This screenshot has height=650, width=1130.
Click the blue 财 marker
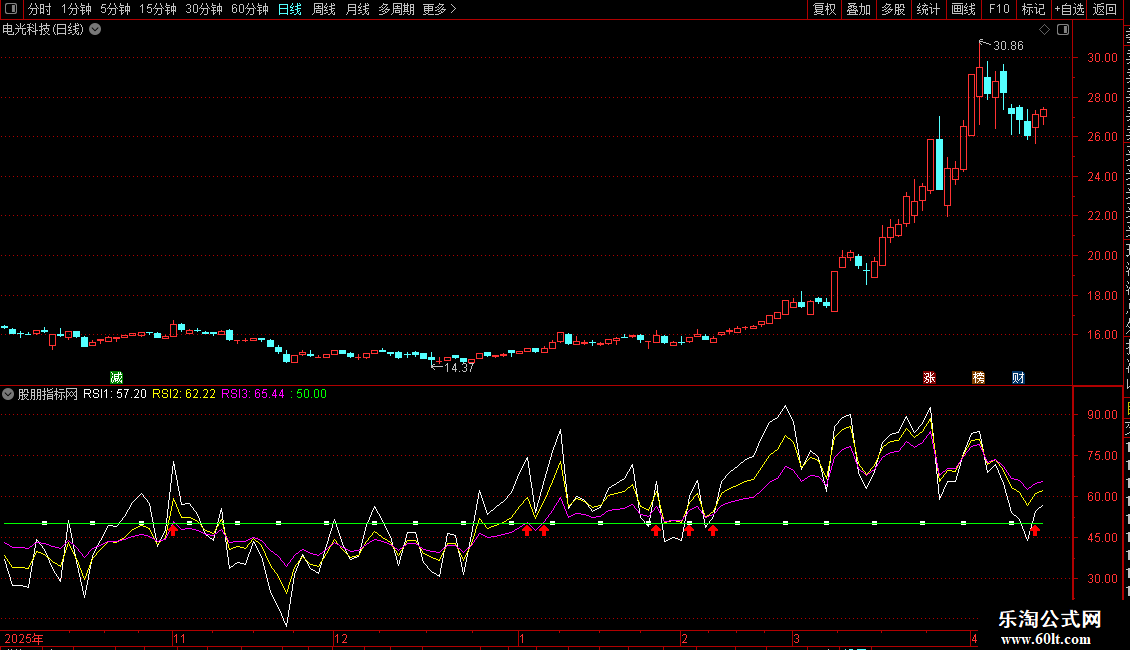pos(1018,378)
